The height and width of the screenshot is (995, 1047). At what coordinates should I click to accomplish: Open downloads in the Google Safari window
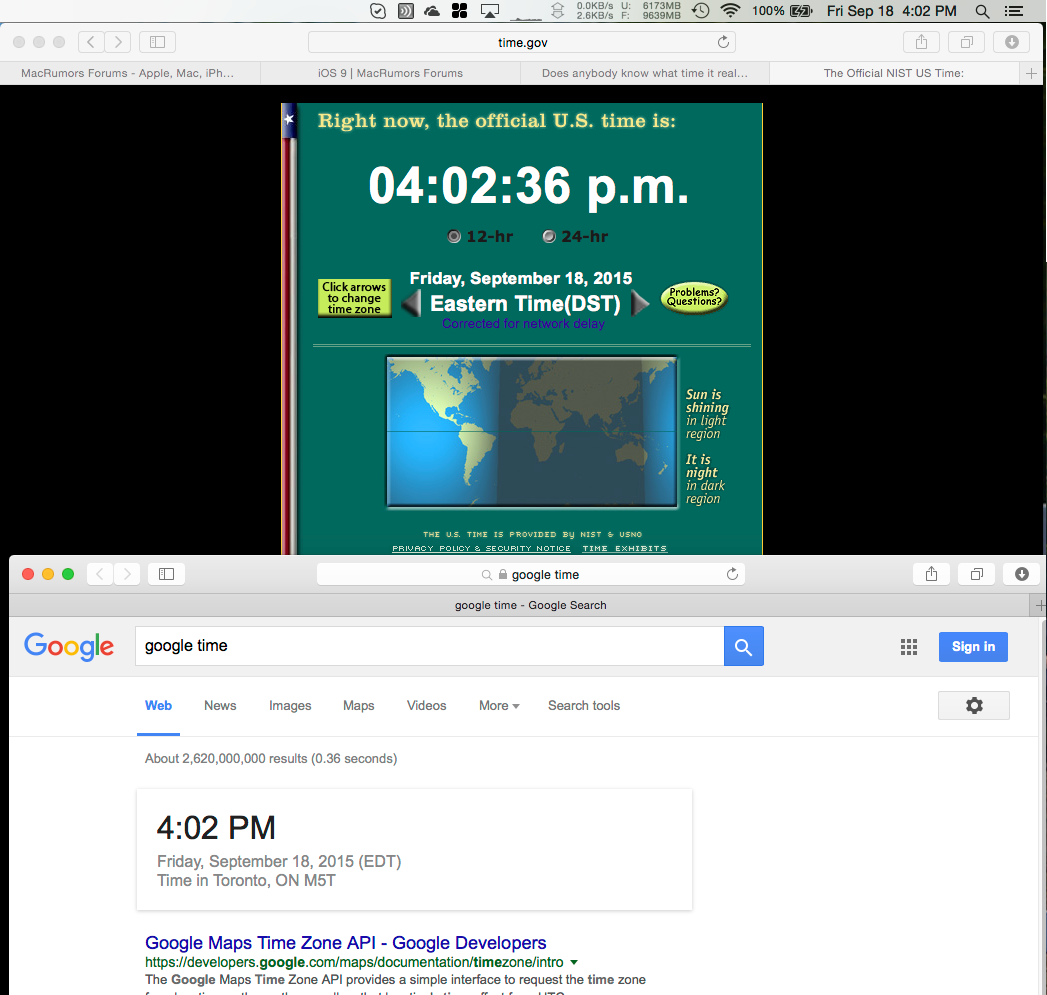tap(1022, 574)
